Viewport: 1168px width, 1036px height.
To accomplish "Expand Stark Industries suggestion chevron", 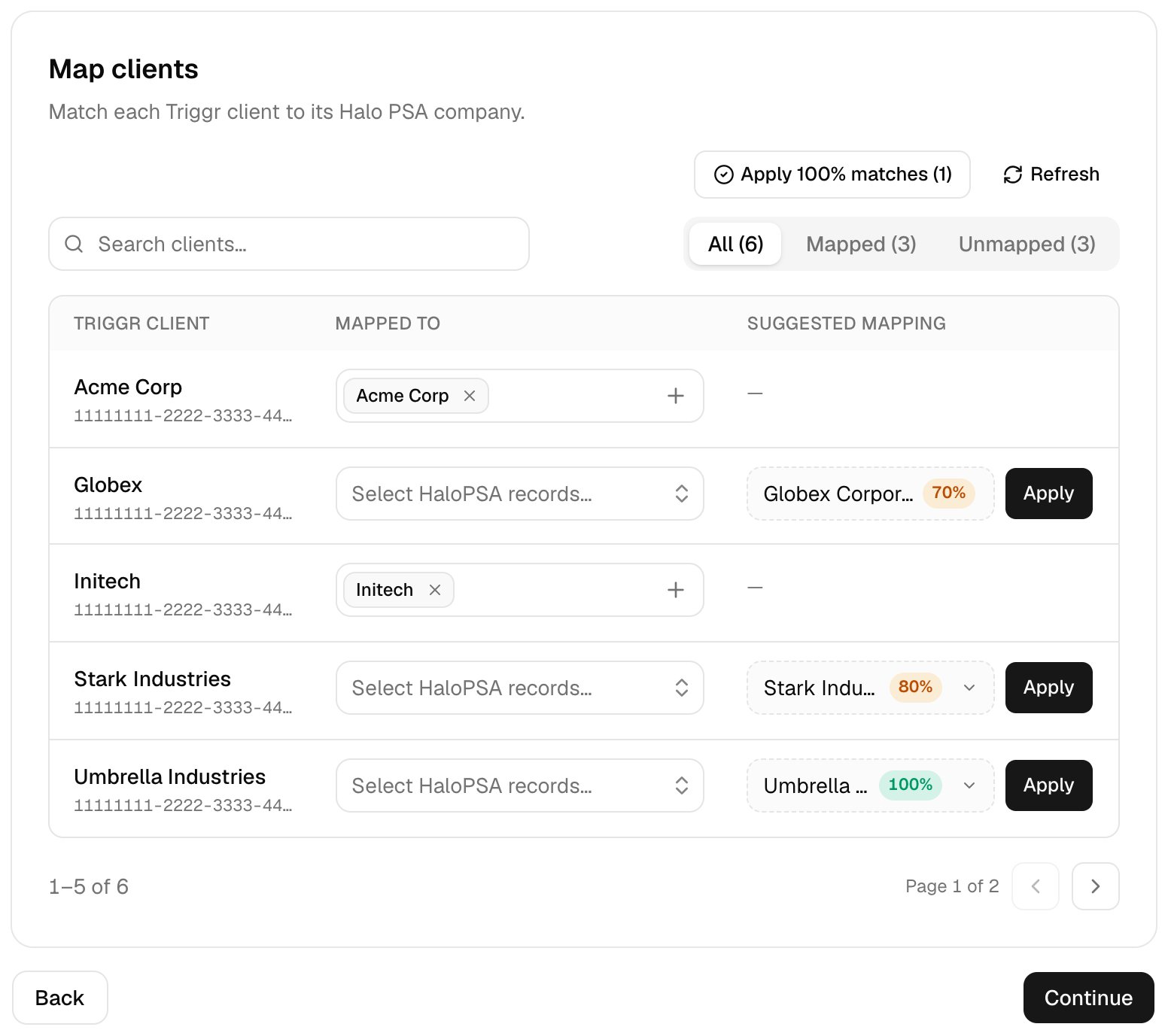I will 969,688.
